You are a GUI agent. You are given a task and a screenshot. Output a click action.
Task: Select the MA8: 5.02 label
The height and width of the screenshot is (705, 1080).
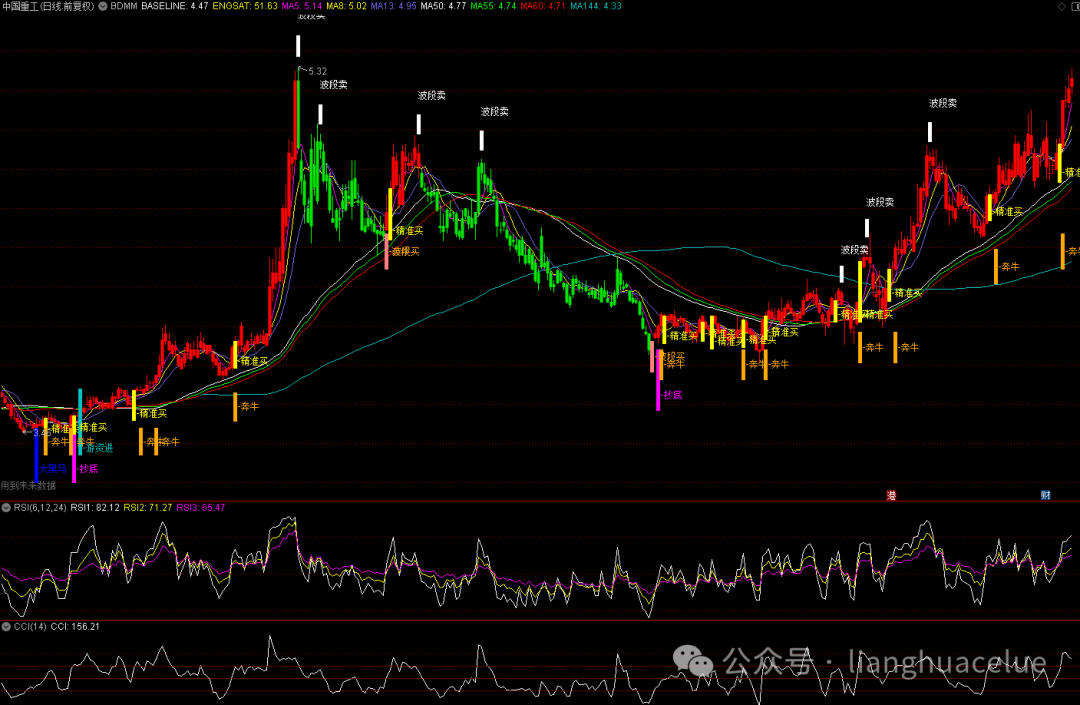(346, 6)
